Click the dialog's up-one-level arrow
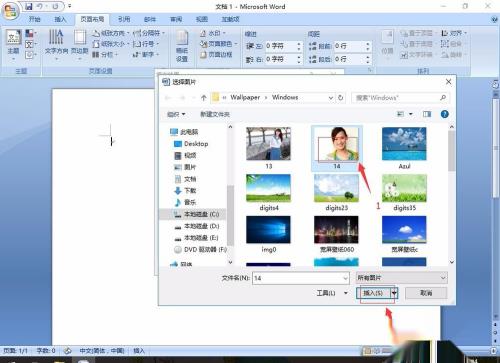 point(204,98)
